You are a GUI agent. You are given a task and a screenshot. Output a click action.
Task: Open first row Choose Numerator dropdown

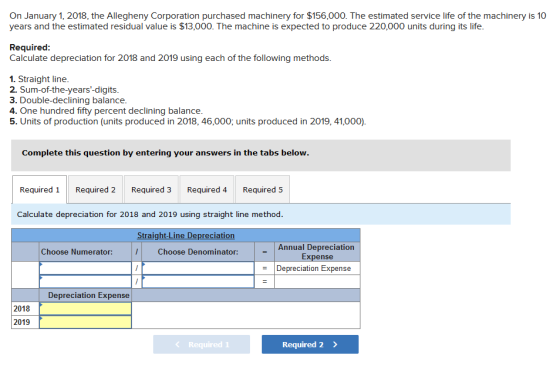85,268
